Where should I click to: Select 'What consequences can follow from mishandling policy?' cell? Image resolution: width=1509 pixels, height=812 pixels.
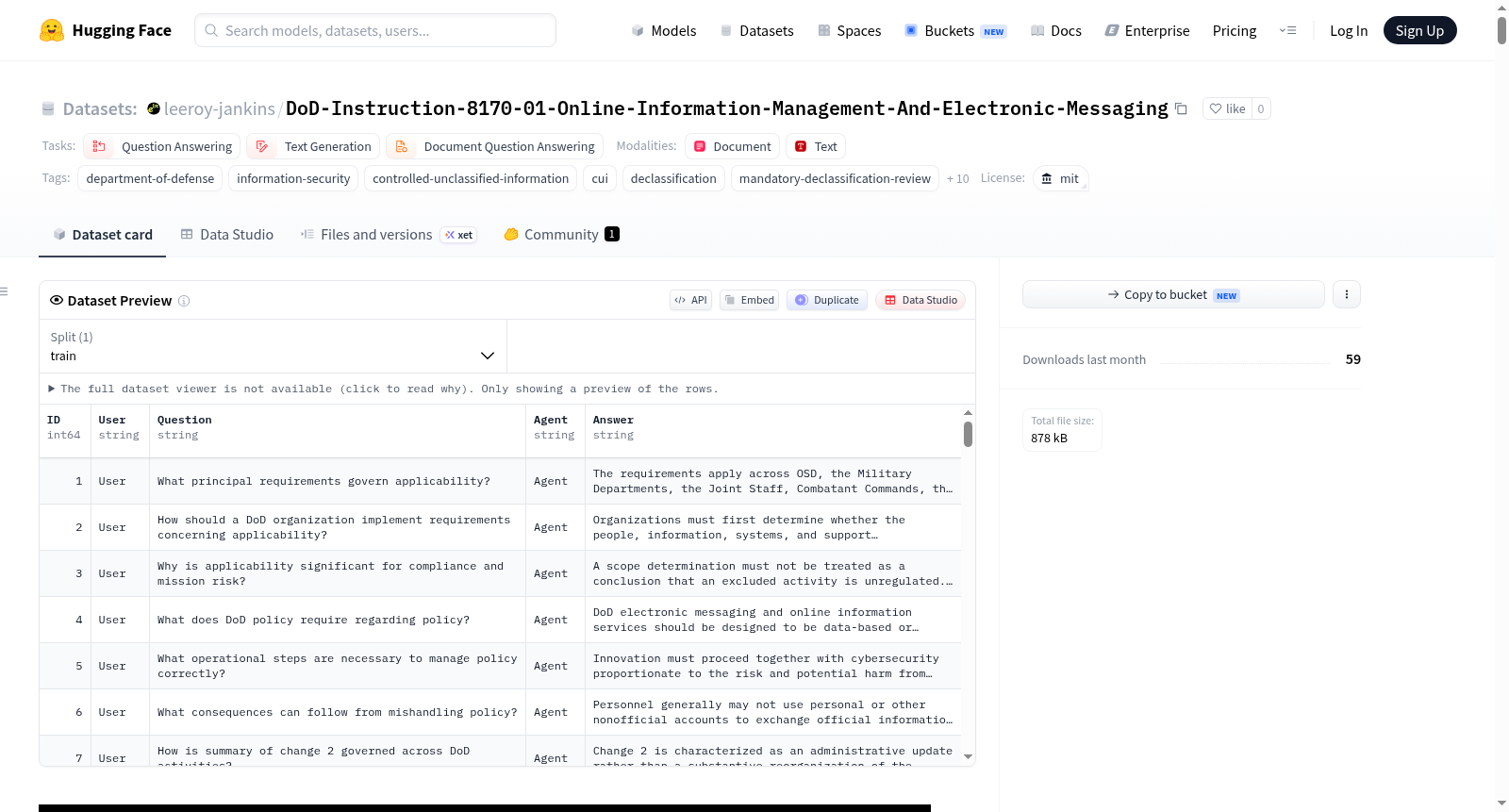(x=337, y=712)
